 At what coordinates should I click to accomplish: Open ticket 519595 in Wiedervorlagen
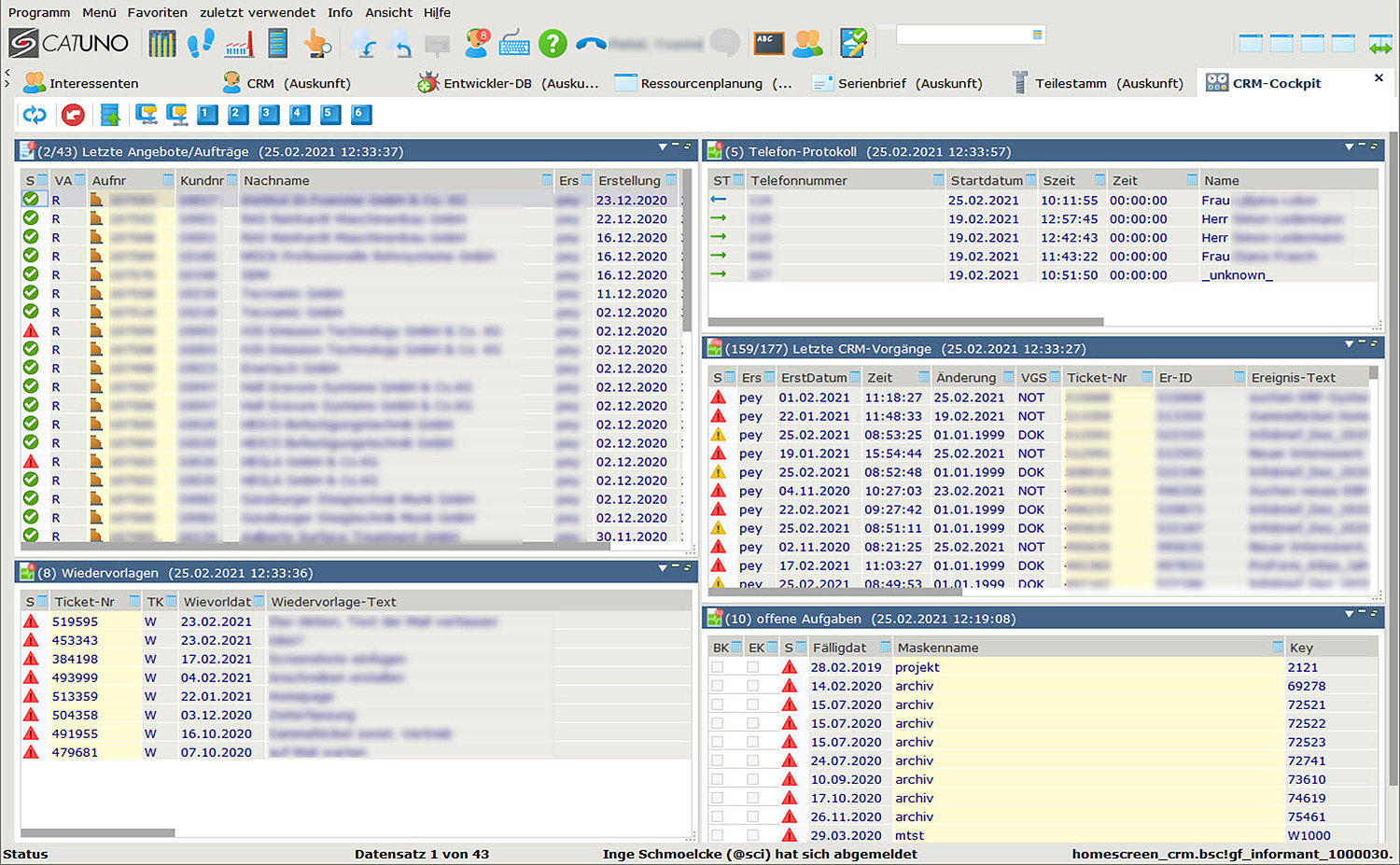75,621
